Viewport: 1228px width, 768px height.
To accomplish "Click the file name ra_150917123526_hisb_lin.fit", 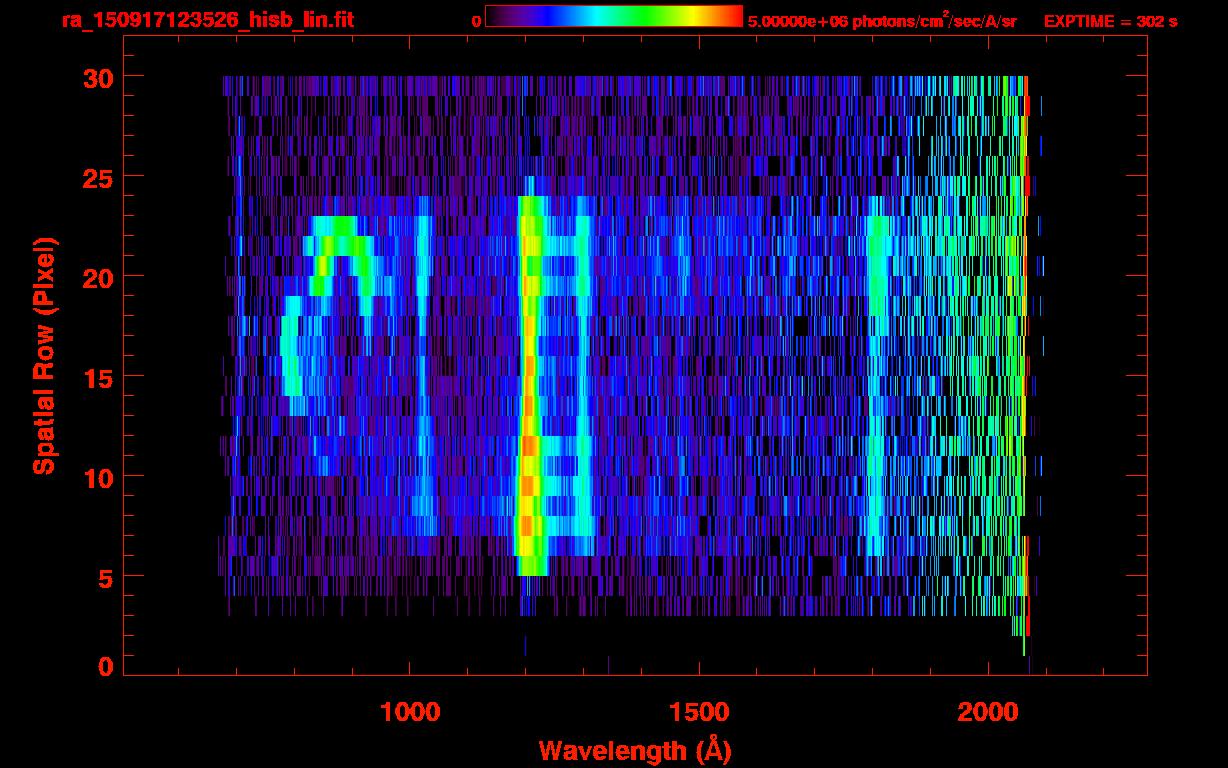I will tap(207, 20).
